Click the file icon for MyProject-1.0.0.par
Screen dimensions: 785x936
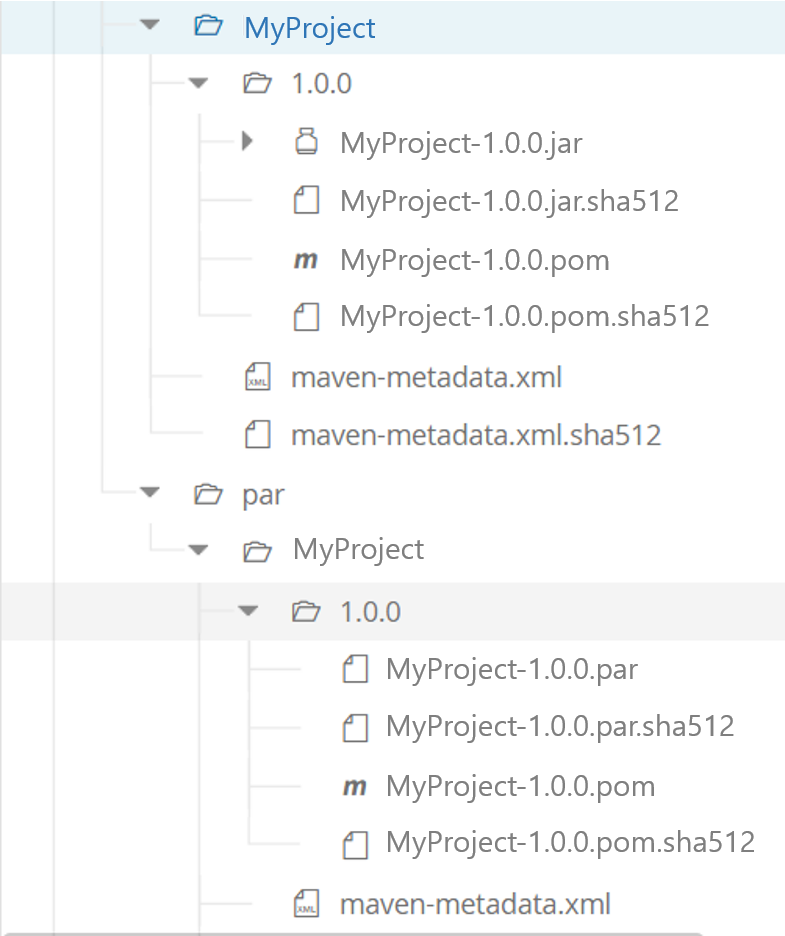pos(355,669)
